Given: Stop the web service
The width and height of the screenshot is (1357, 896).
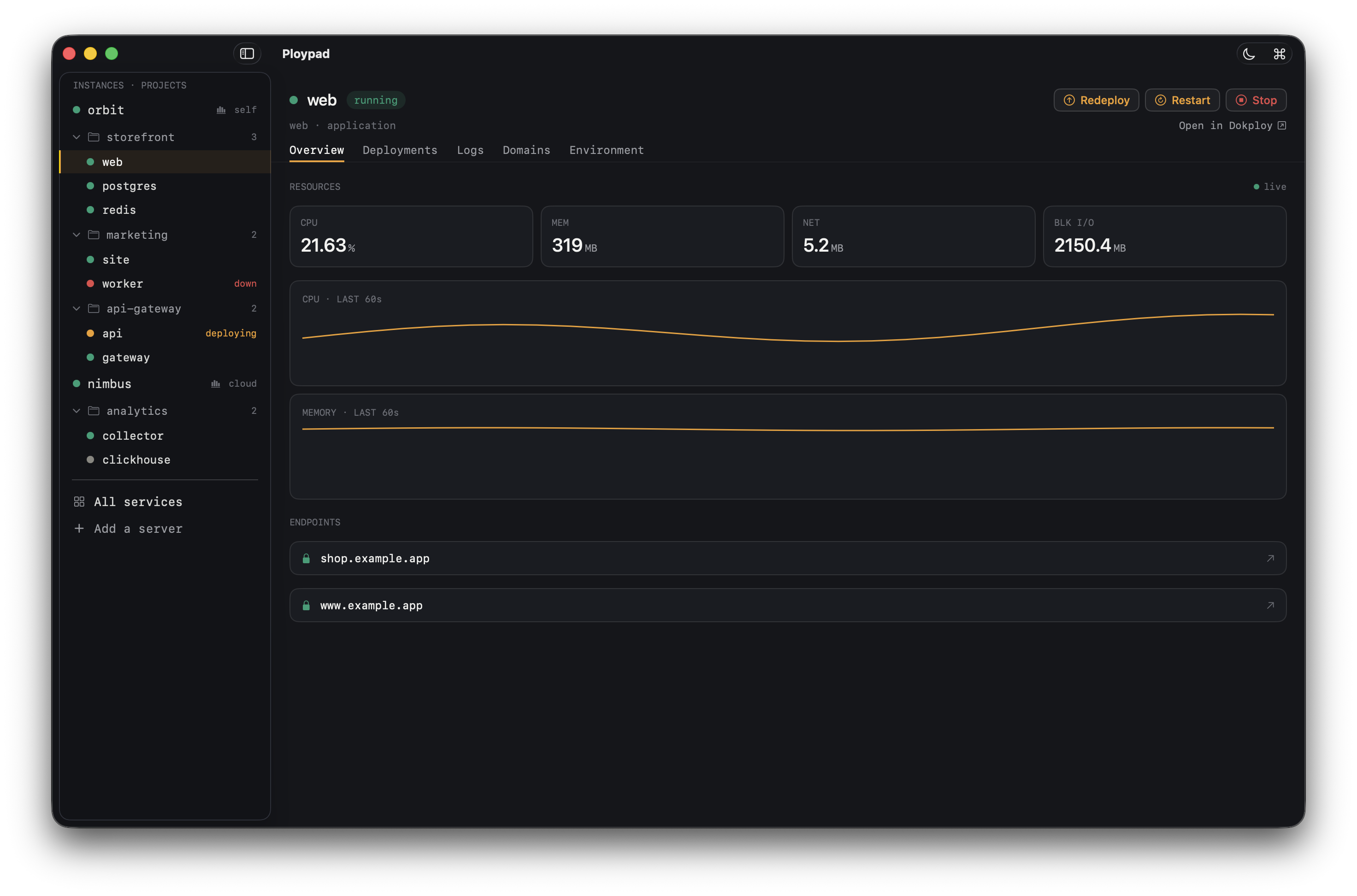Looking at the screenshot, I should tap(1256, 100).
